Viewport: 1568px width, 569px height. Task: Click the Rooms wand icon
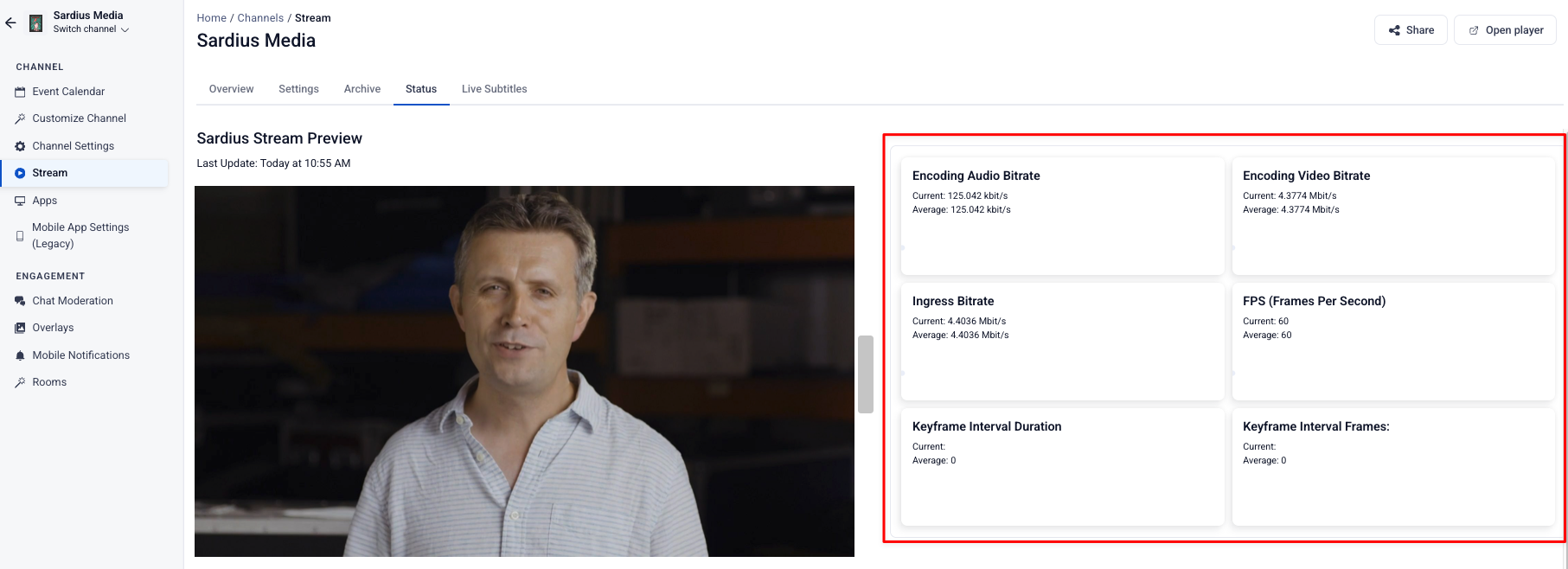[20, 382]
